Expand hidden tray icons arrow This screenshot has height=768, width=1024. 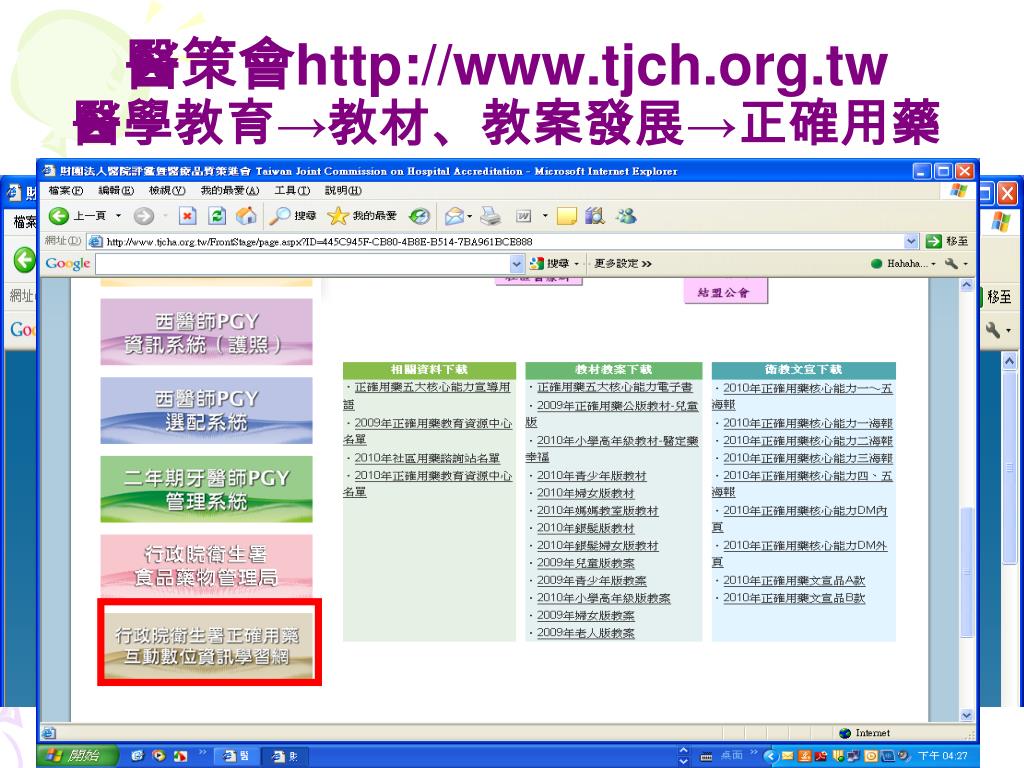[x=769, y=756]
